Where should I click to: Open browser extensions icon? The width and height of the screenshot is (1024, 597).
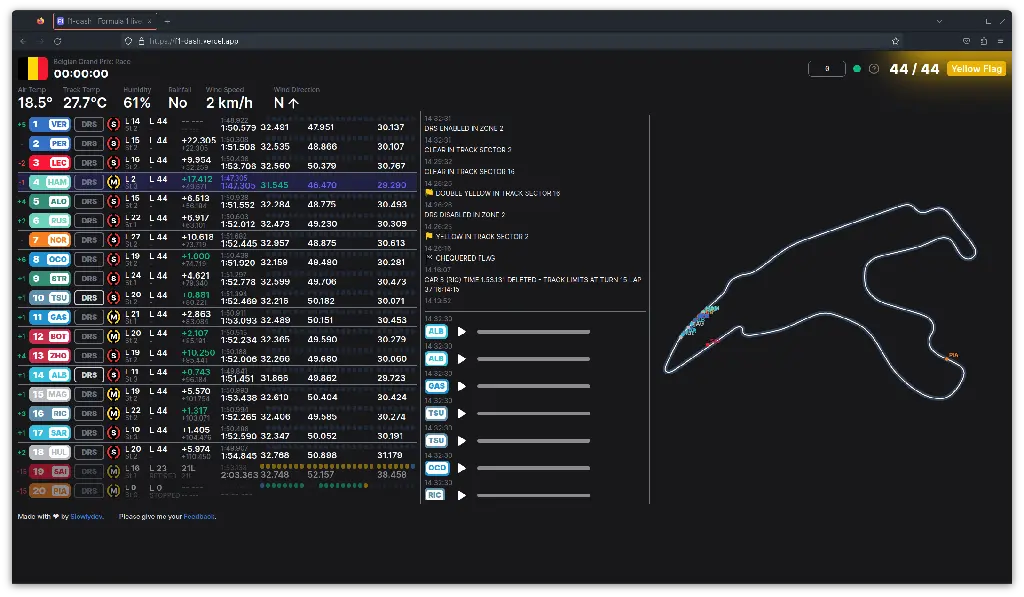click(x=984, y=41)
